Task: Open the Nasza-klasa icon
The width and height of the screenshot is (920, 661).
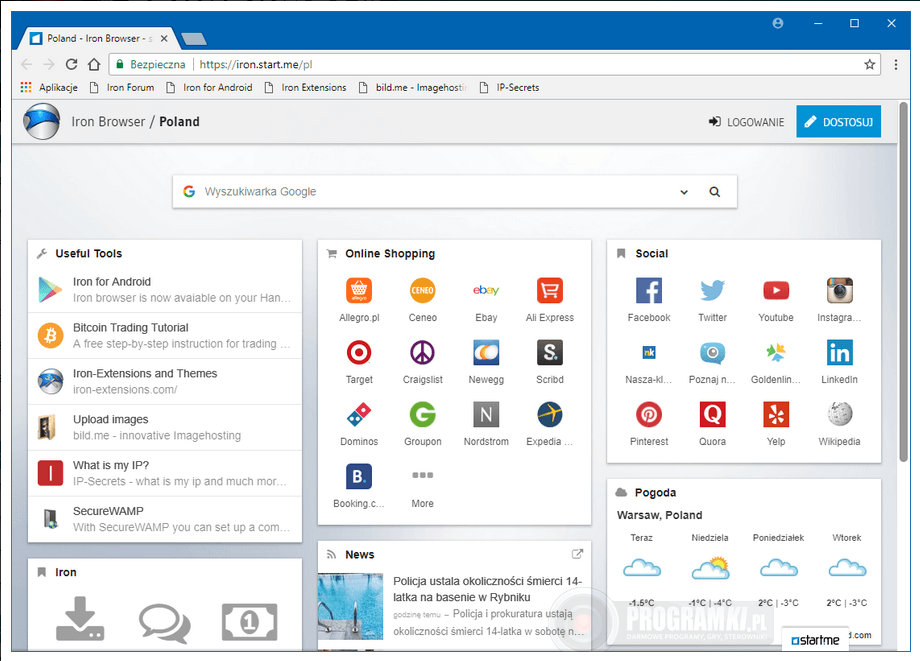Action: 649,352
